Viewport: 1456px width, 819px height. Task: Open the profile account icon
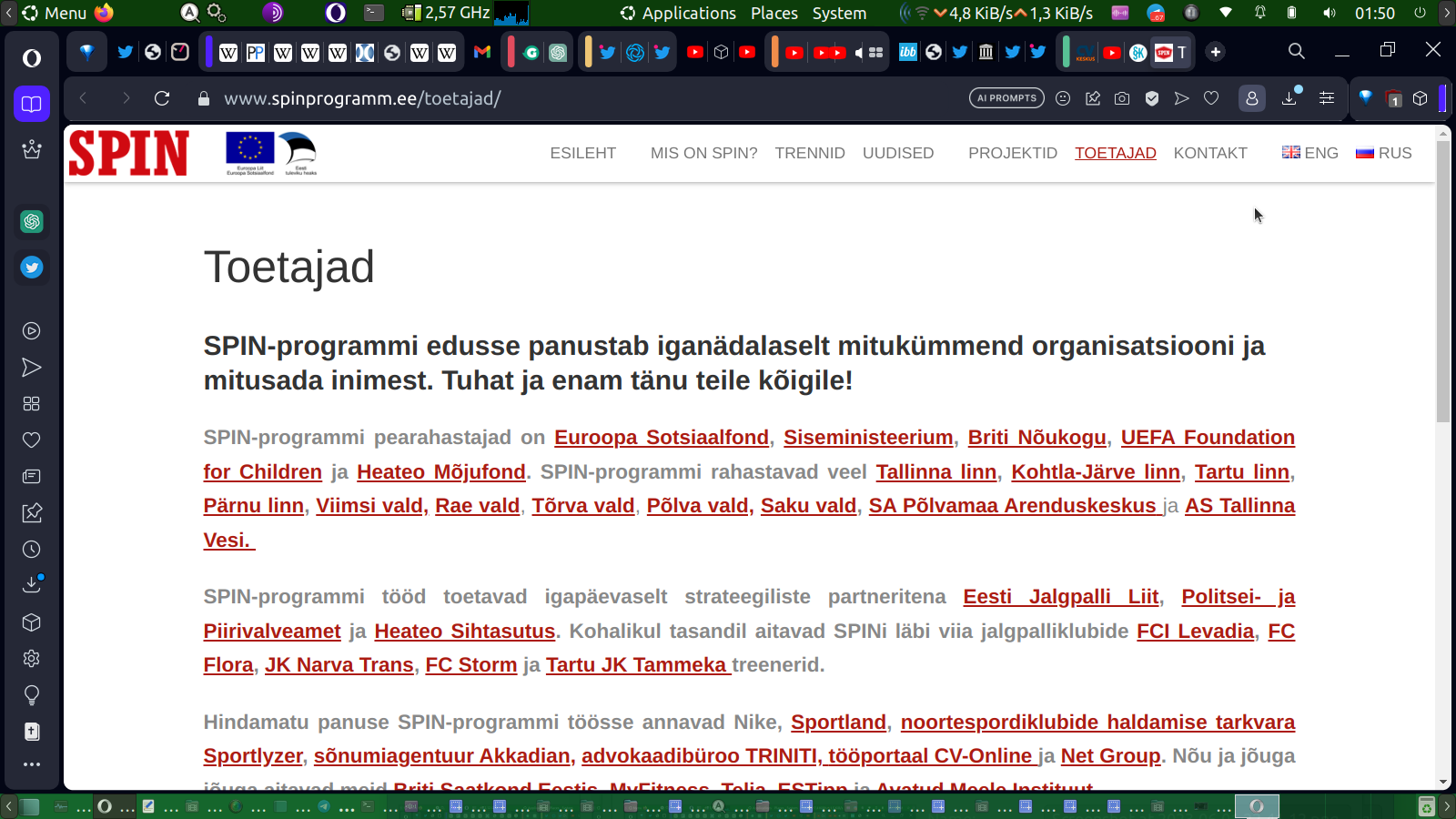[1252, 98]
